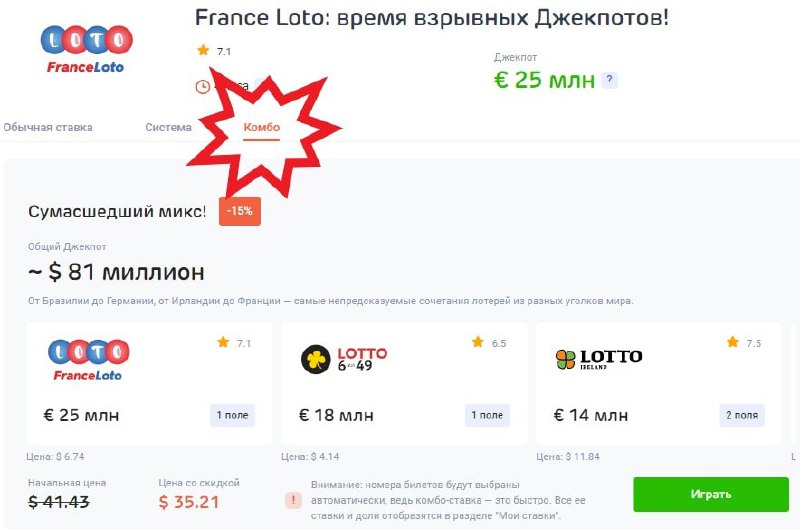Click the red exclamation warning icon

coord(293,500)
